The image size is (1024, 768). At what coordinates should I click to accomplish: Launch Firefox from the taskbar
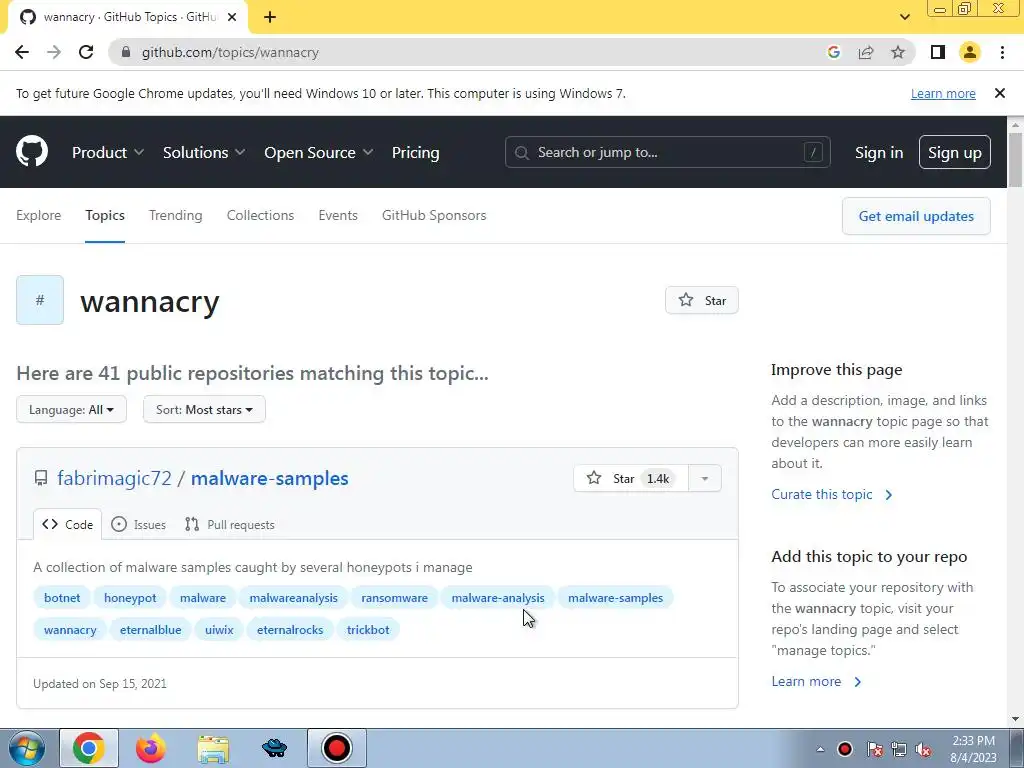151,748
